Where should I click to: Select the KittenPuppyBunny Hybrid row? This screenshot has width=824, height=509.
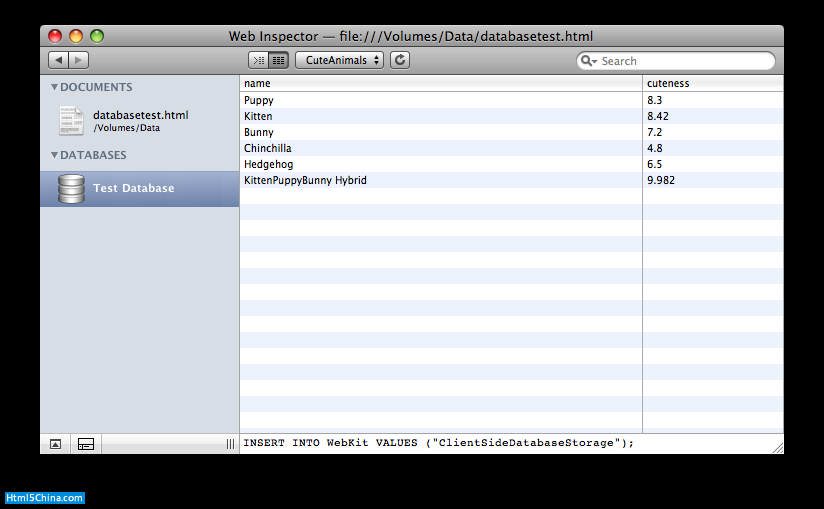click(305, 180)
